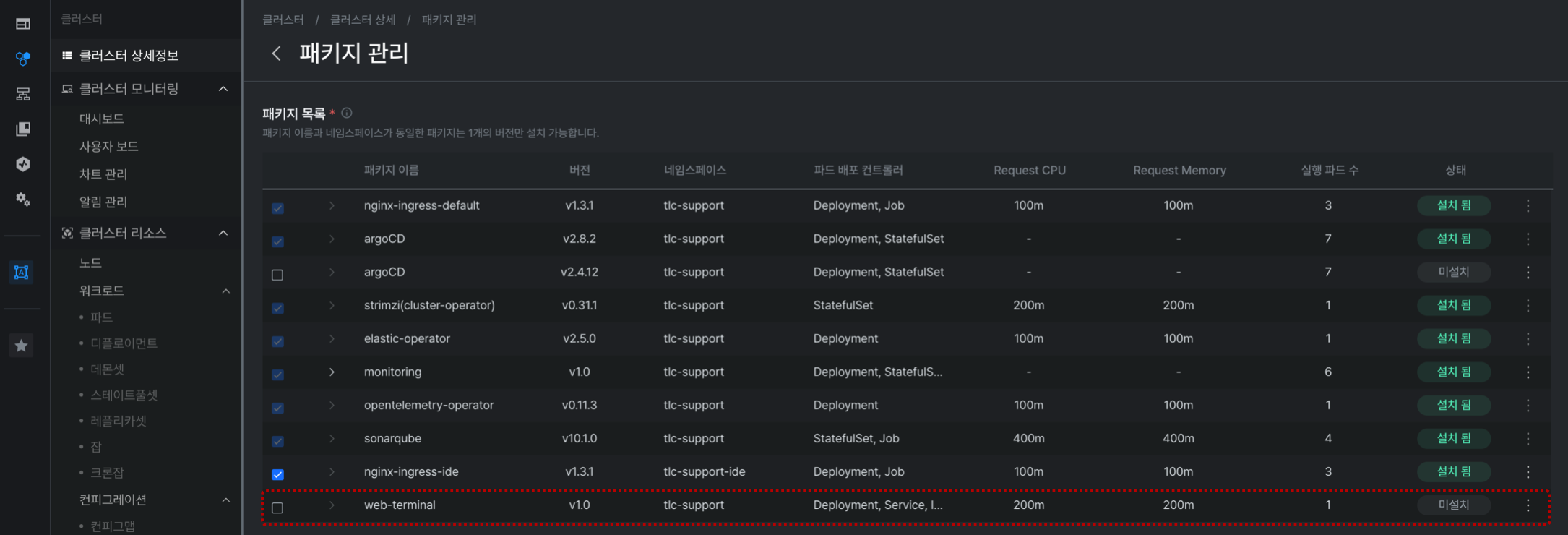Open 스테이트풀셋 under 워크로드
This screenshot has width=1568, height=535.
click(x=124, y=395)
